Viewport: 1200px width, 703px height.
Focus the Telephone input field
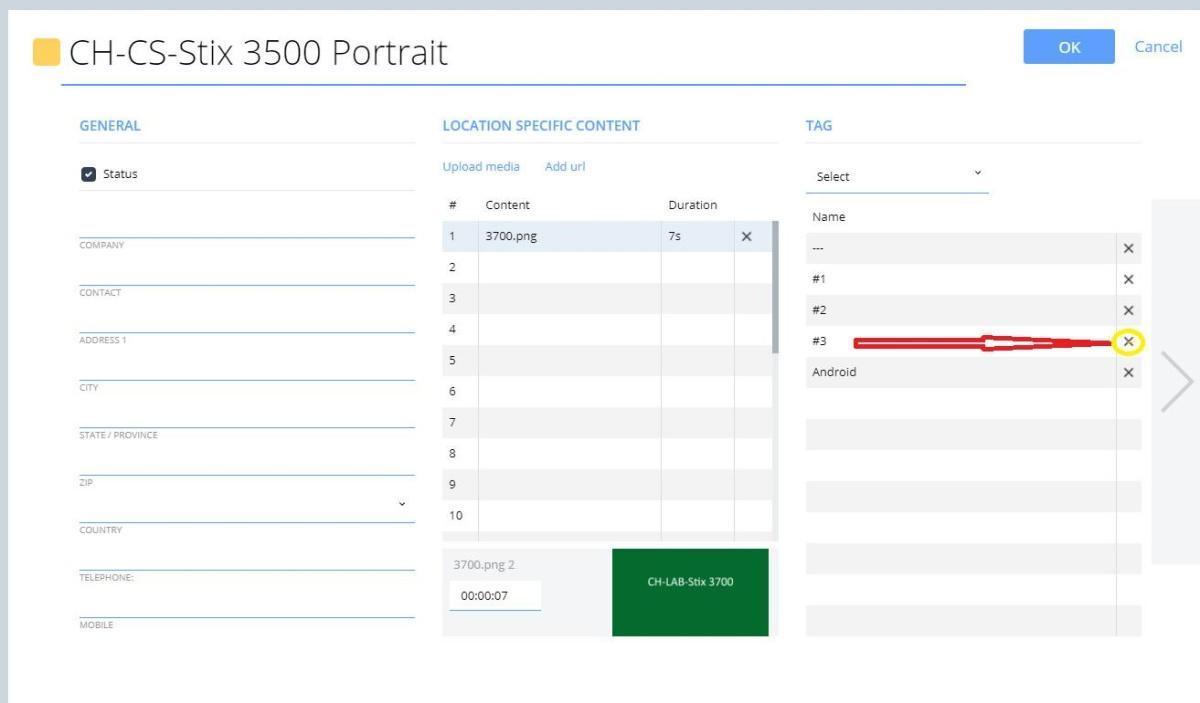point(247,557)
